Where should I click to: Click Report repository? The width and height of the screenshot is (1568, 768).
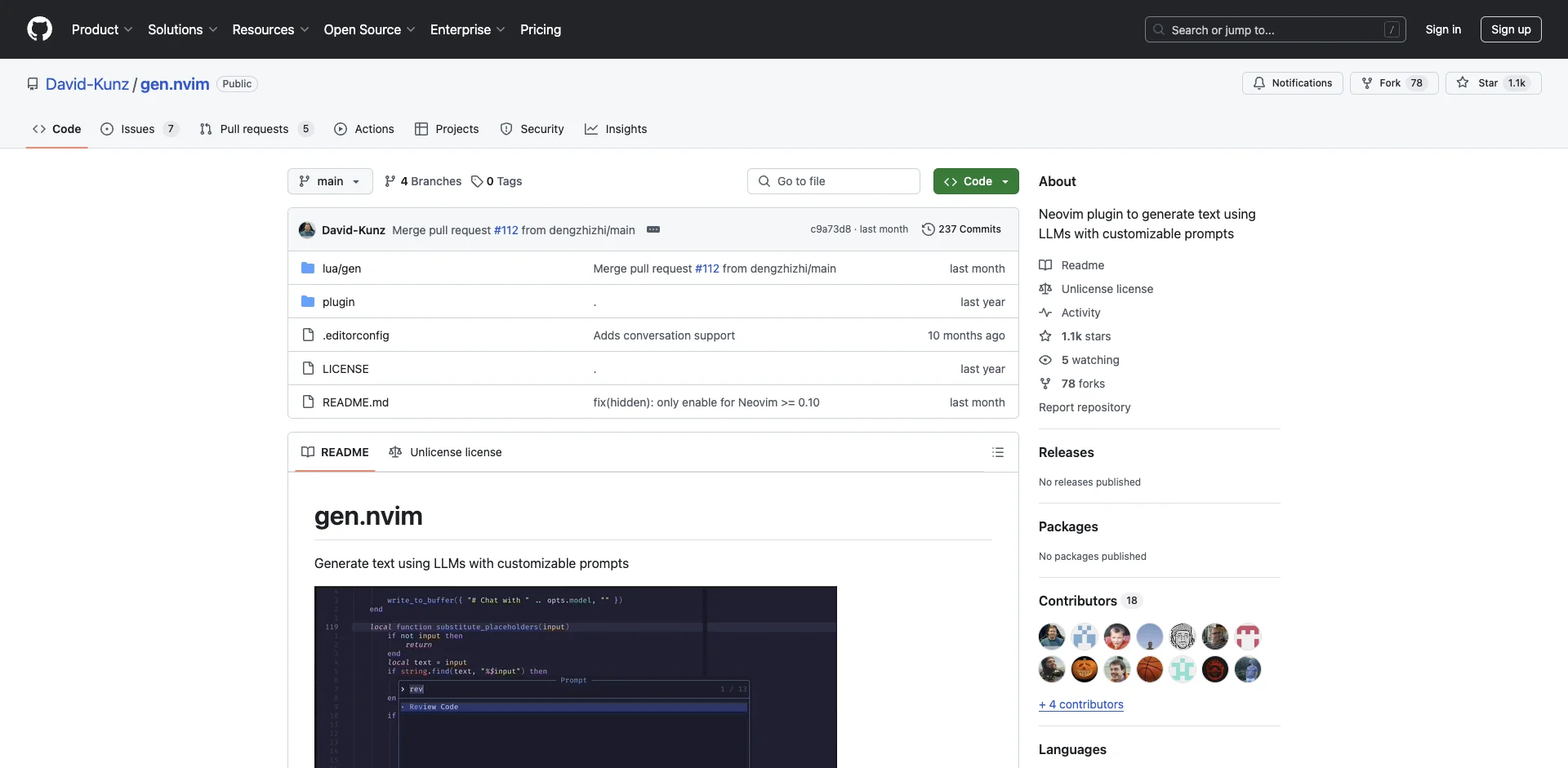1085,407
